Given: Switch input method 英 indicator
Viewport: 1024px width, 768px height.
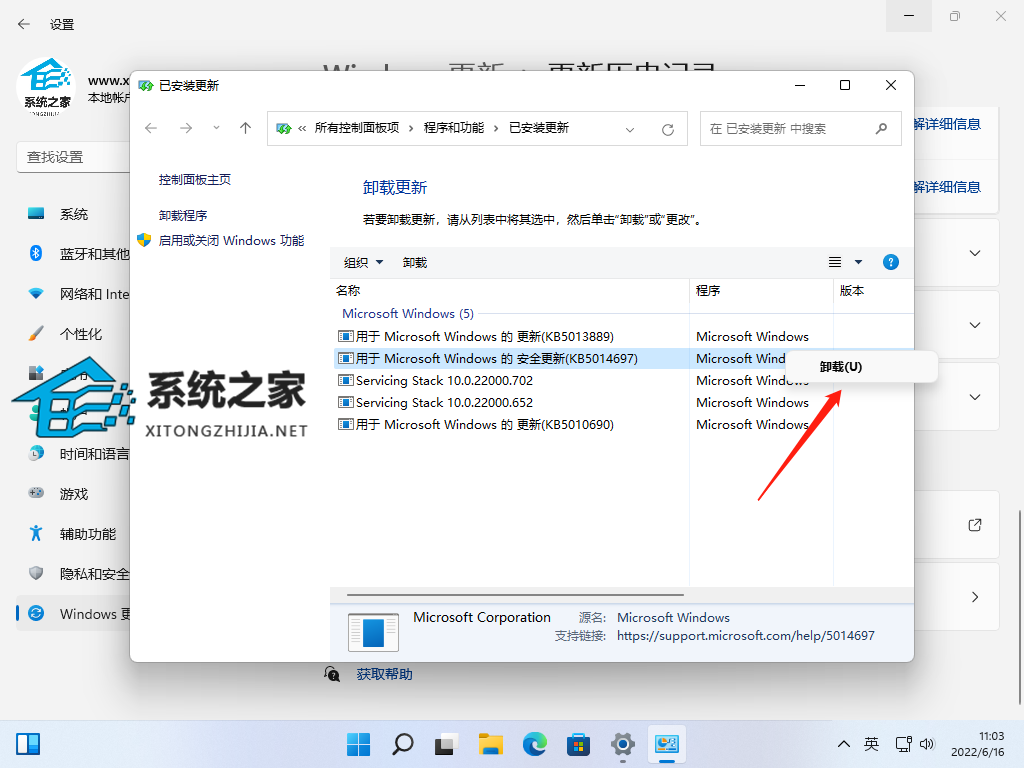Looking at the screenshot, I should click(871, 744).
